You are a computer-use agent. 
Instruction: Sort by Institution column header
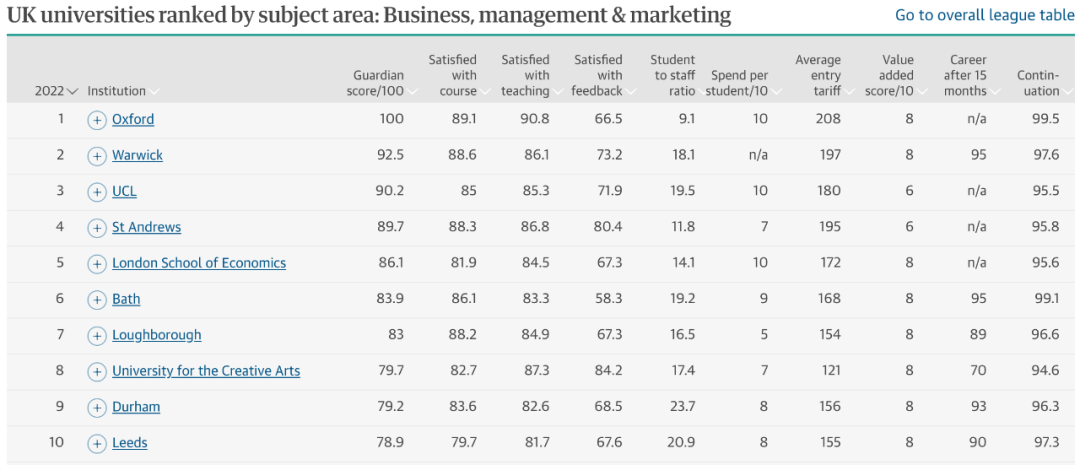click(x=117, y=91)
